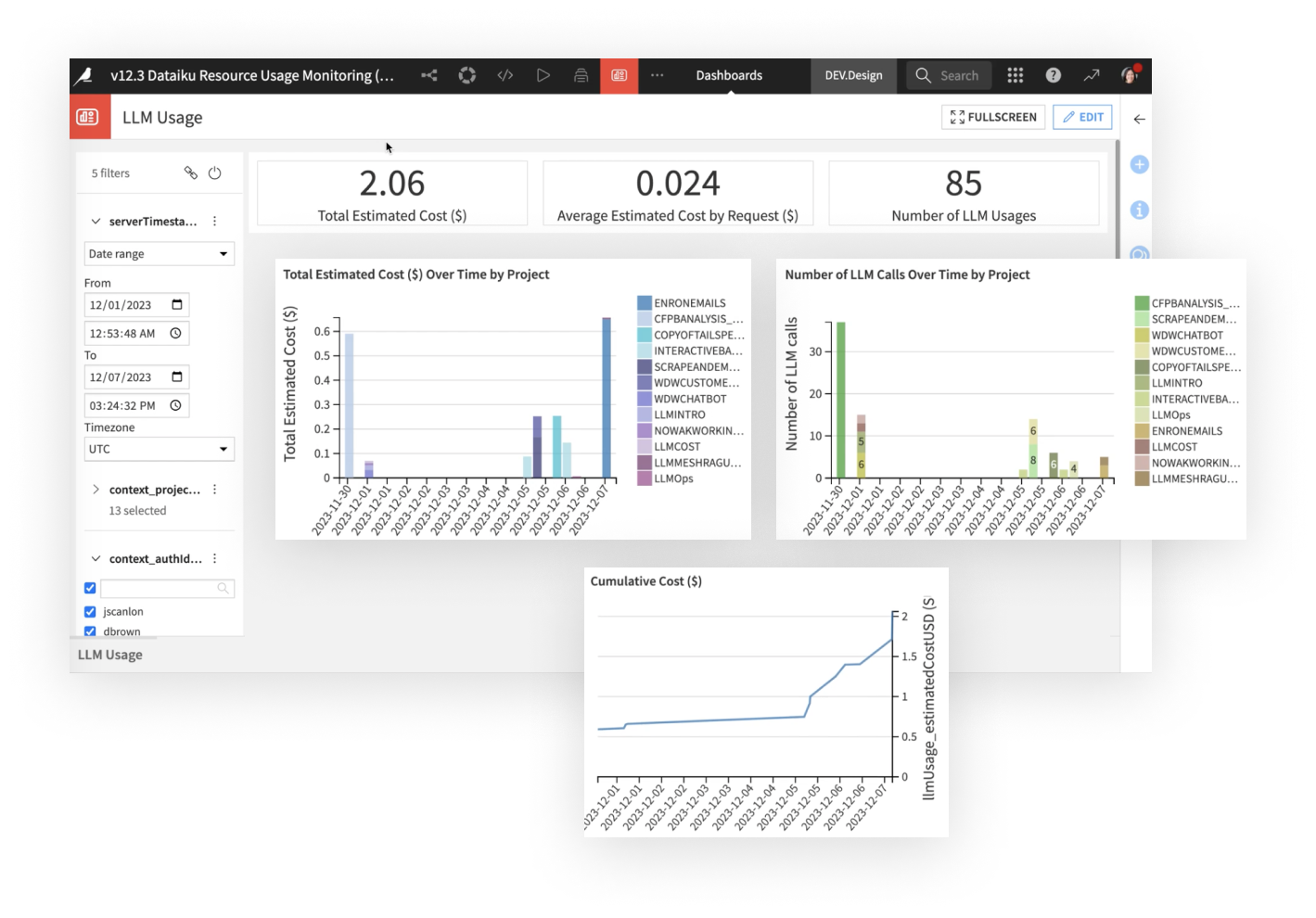Uncheck the dbrown checkbox
The height and width of the screenshot is (918, 1316).
tap(90, 631)
